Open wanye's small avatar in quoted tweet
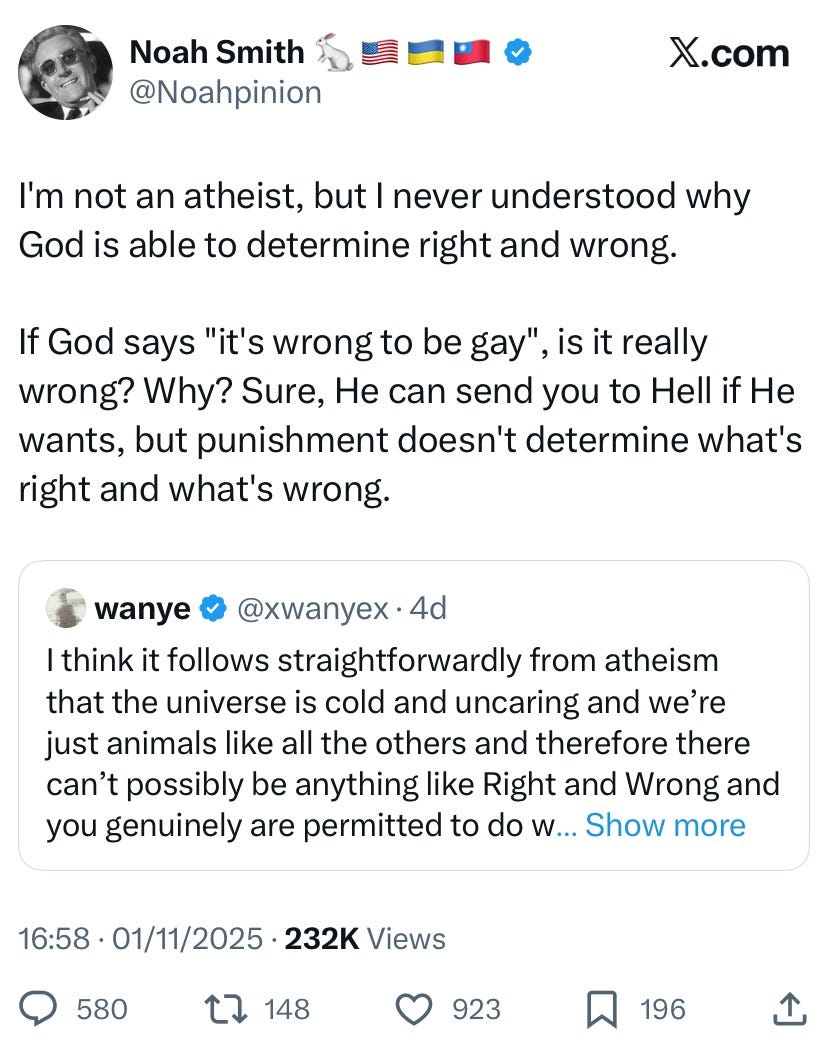 65,607
